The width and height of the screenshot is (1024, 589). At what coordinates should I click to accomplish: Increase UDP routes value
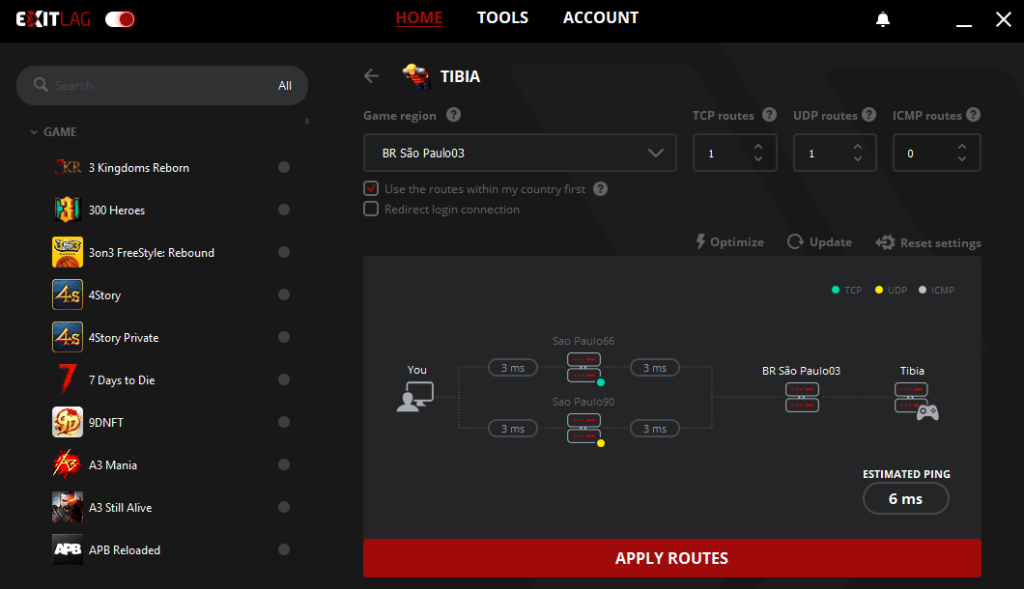(857, 147)
